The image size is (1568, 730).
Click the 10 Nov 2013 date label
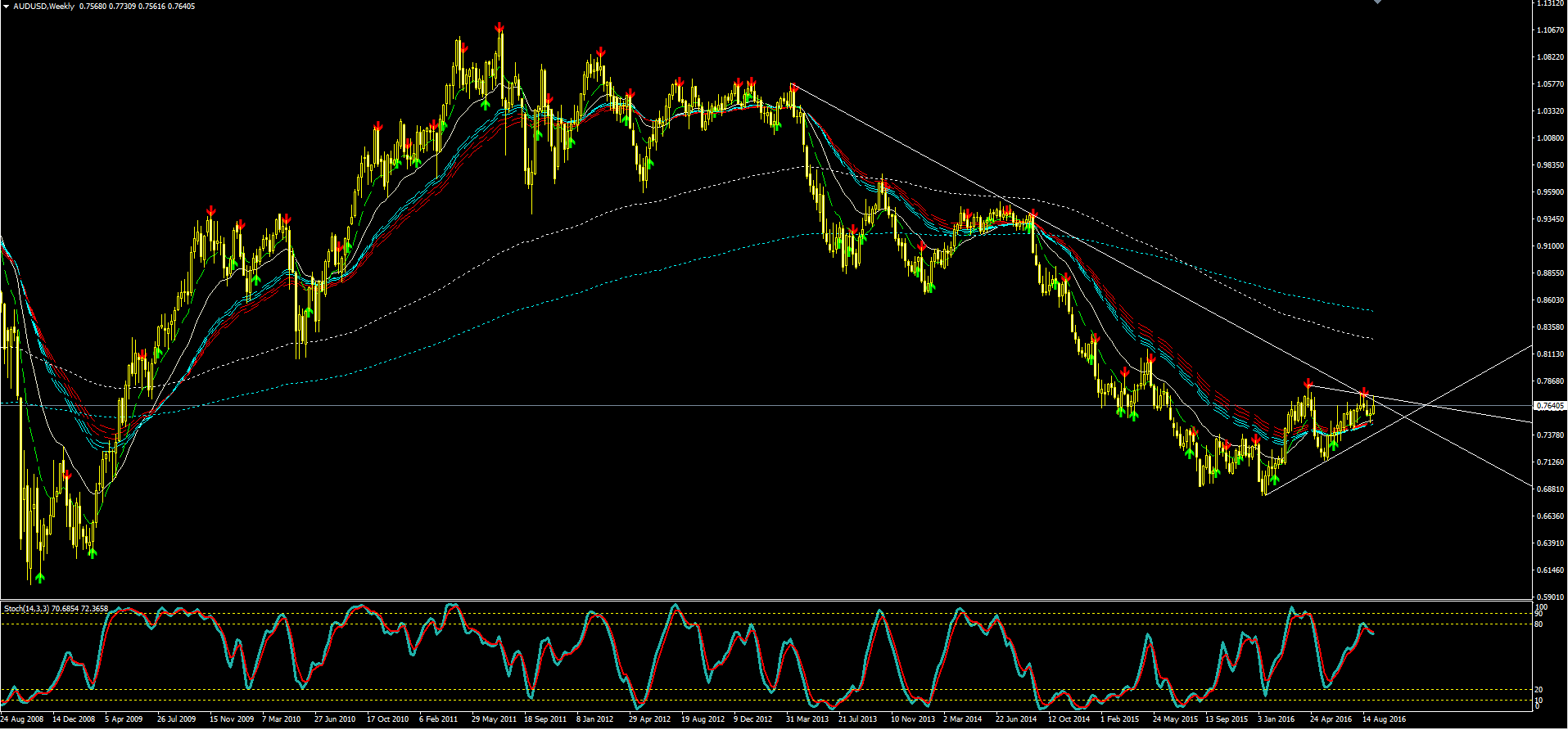pyautogui.click(x=913, y=719)
